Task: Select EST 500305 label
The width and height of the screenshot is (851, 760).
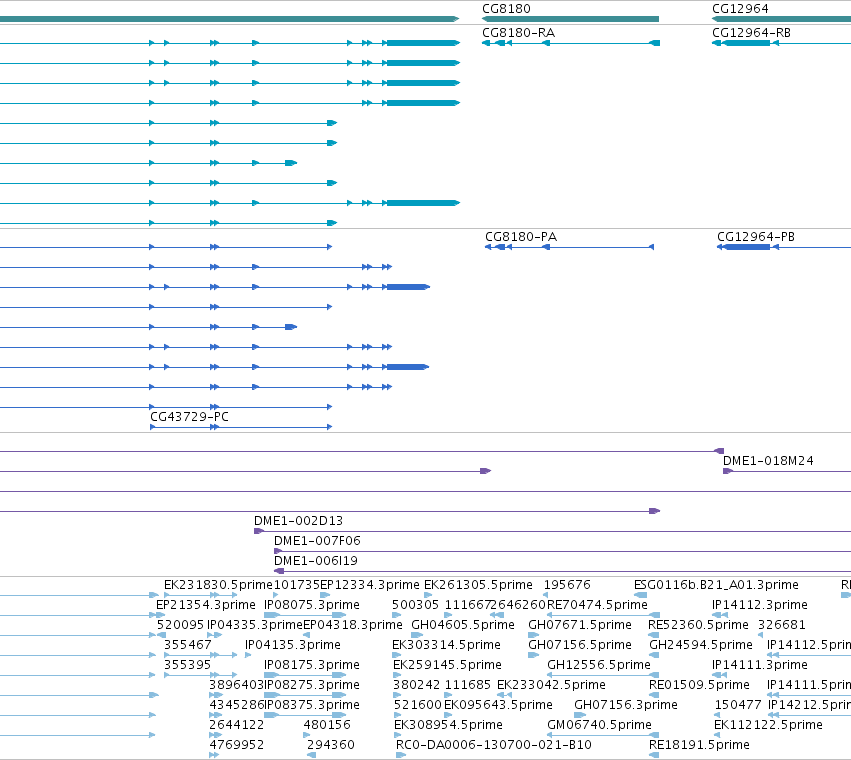Action: (x=415, y=605)
